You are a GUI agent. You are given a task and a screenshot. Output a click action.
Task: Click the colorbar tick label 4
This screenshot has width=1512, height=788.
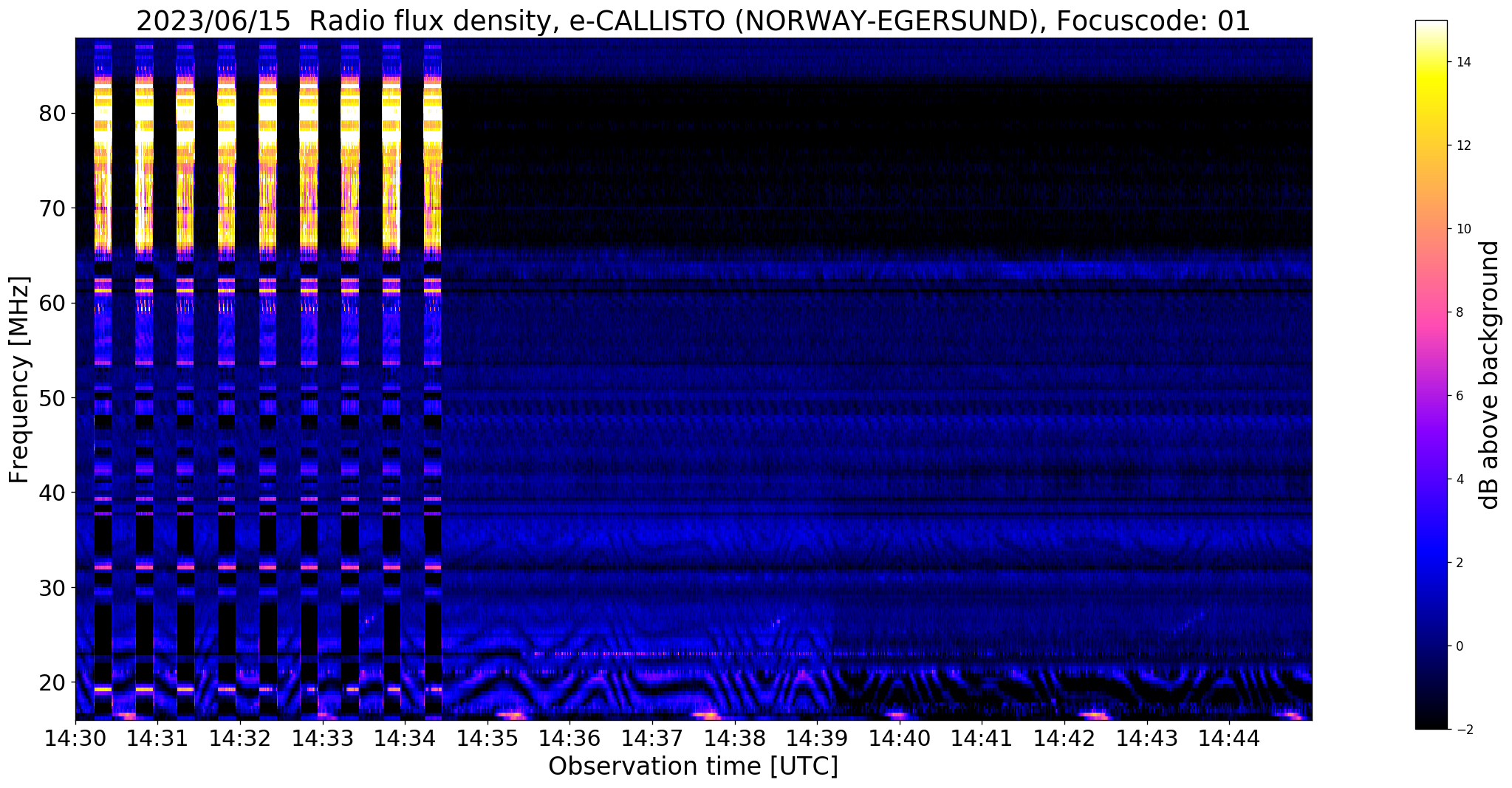1458,479
